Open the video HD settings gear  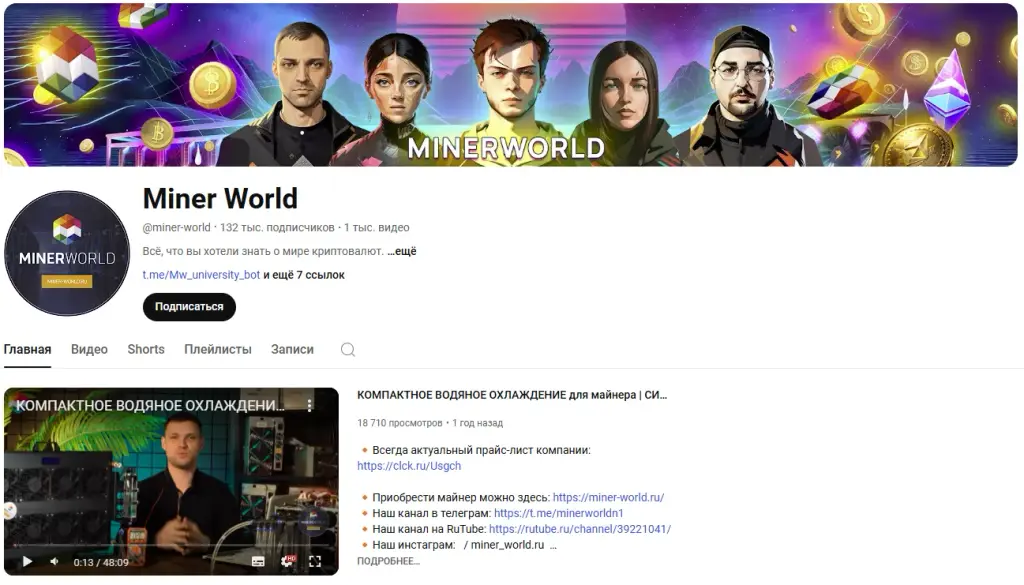[x=287, y=561]
